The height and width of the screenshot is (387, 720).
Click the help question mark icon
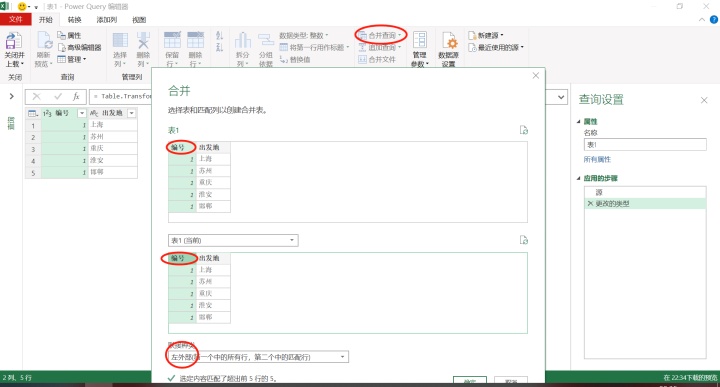[x=714, y=20]
